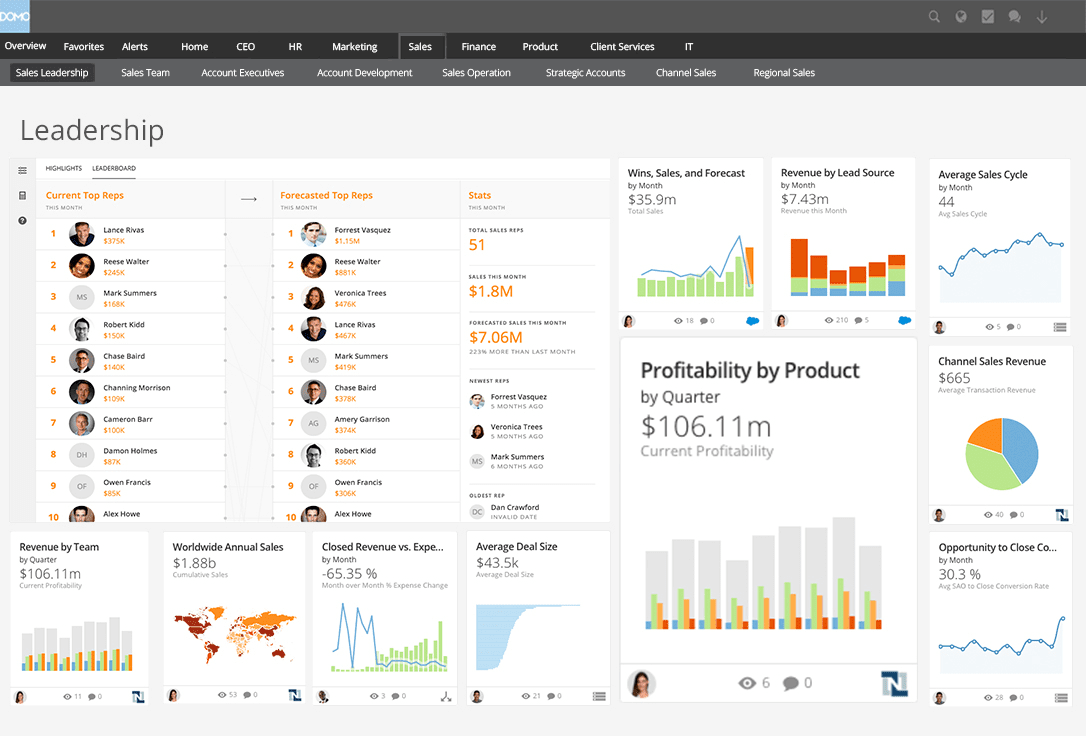
Task: Click the Domo logo
Action: 15,16
